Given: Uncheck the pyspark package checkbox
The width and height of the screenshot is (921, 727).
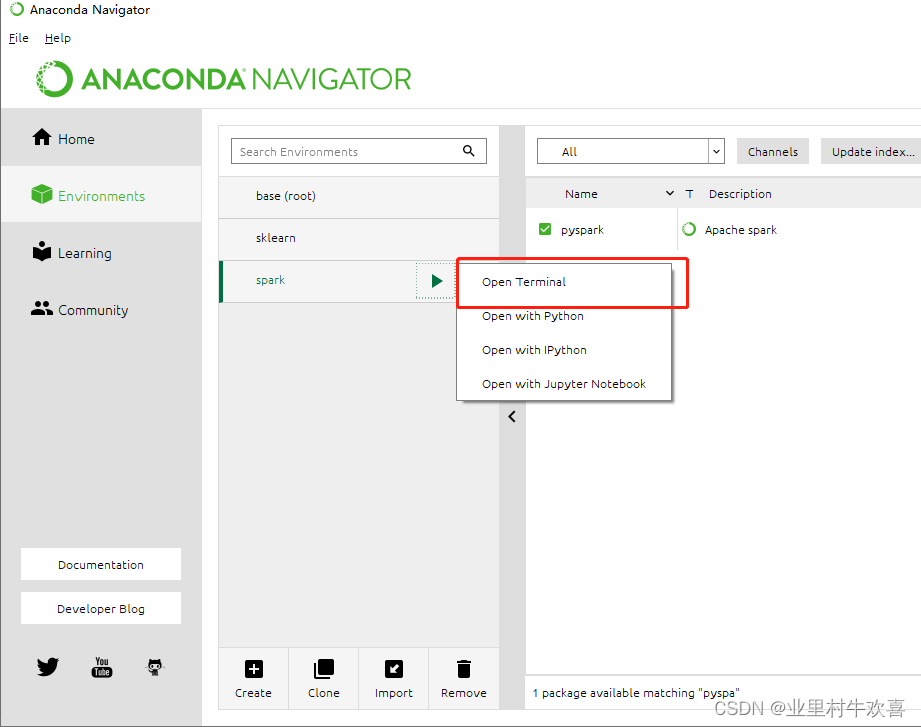Looking at the screenshot, I should [x=545, y=229].
